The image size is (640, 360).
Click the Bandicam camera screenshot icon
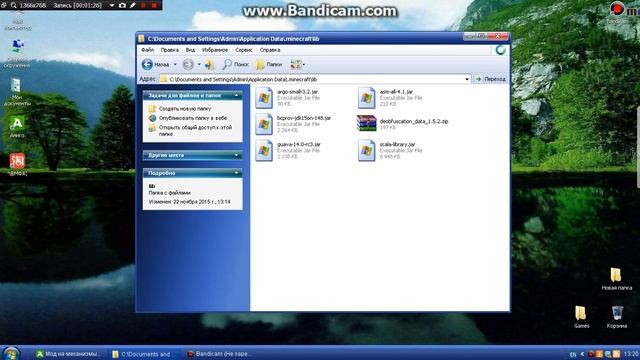[x=122, y=5]
